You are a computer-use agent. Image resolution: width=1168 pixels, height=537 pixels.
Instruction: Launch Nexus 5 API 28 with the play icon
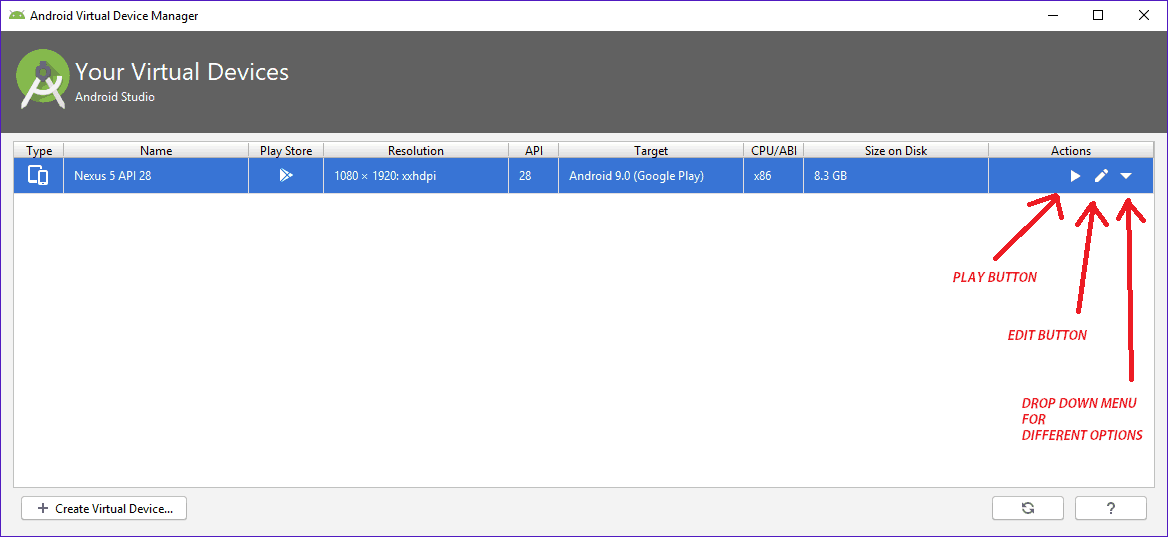coord(1076,176)
